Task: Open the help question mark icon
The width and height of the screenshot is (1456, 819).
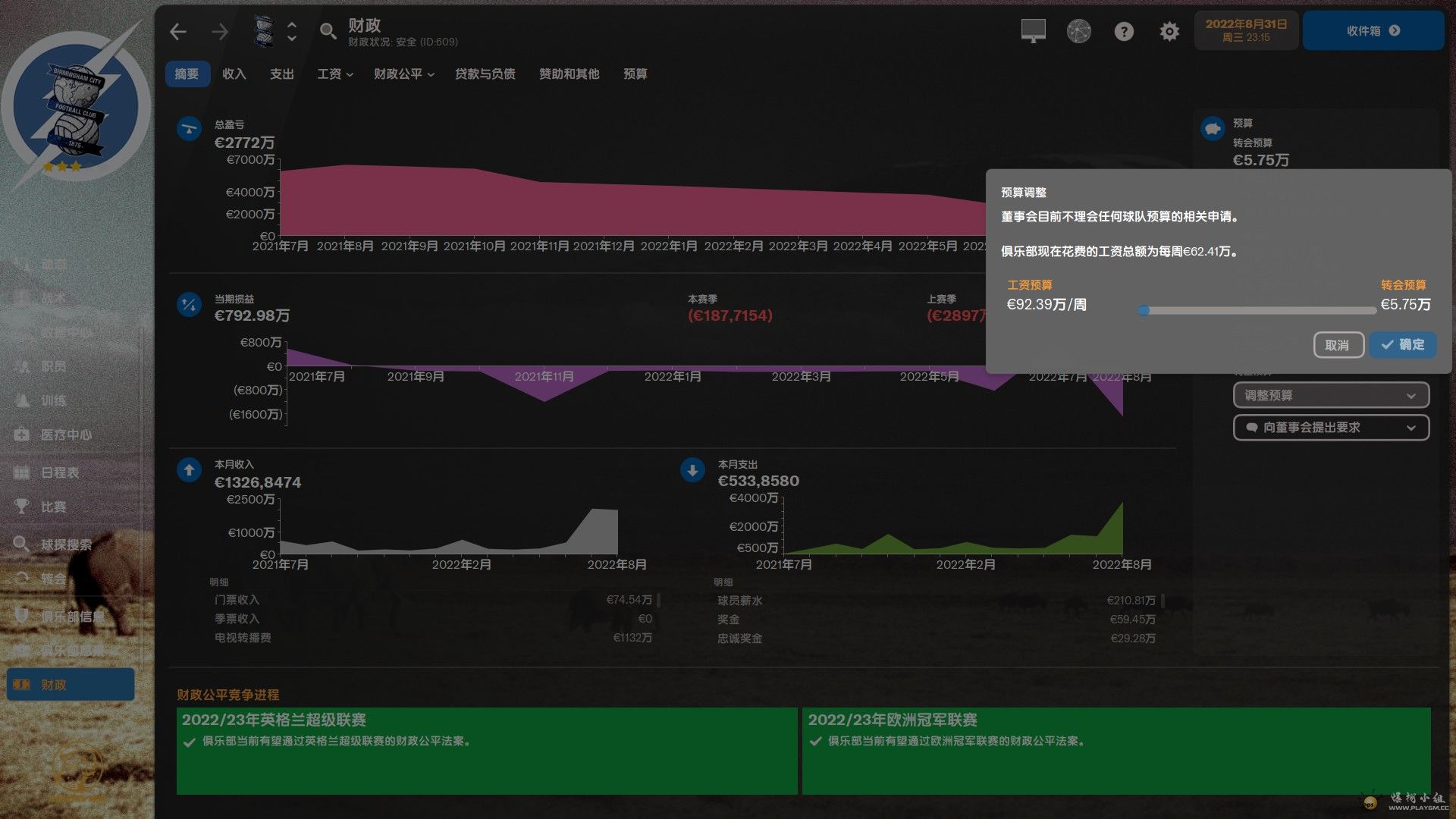Action: (1124, 31)
